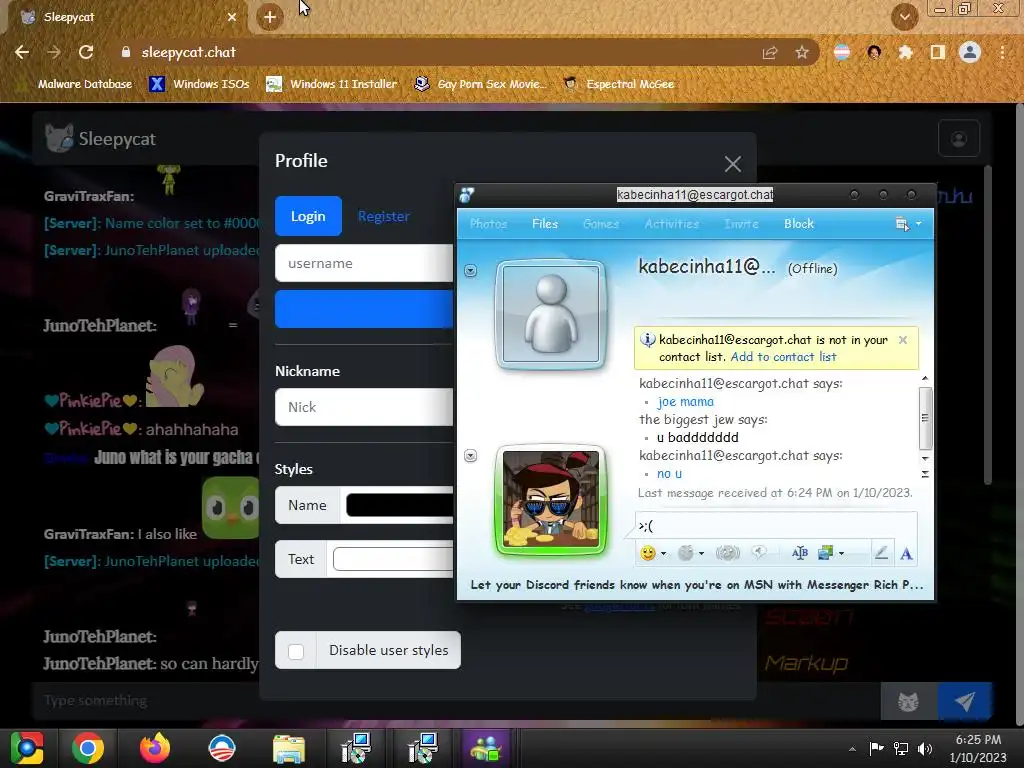1024x768 pixels.
Task: Open Action Center flag in system tray
Action: pyautogui.click(x=876, y=748)
